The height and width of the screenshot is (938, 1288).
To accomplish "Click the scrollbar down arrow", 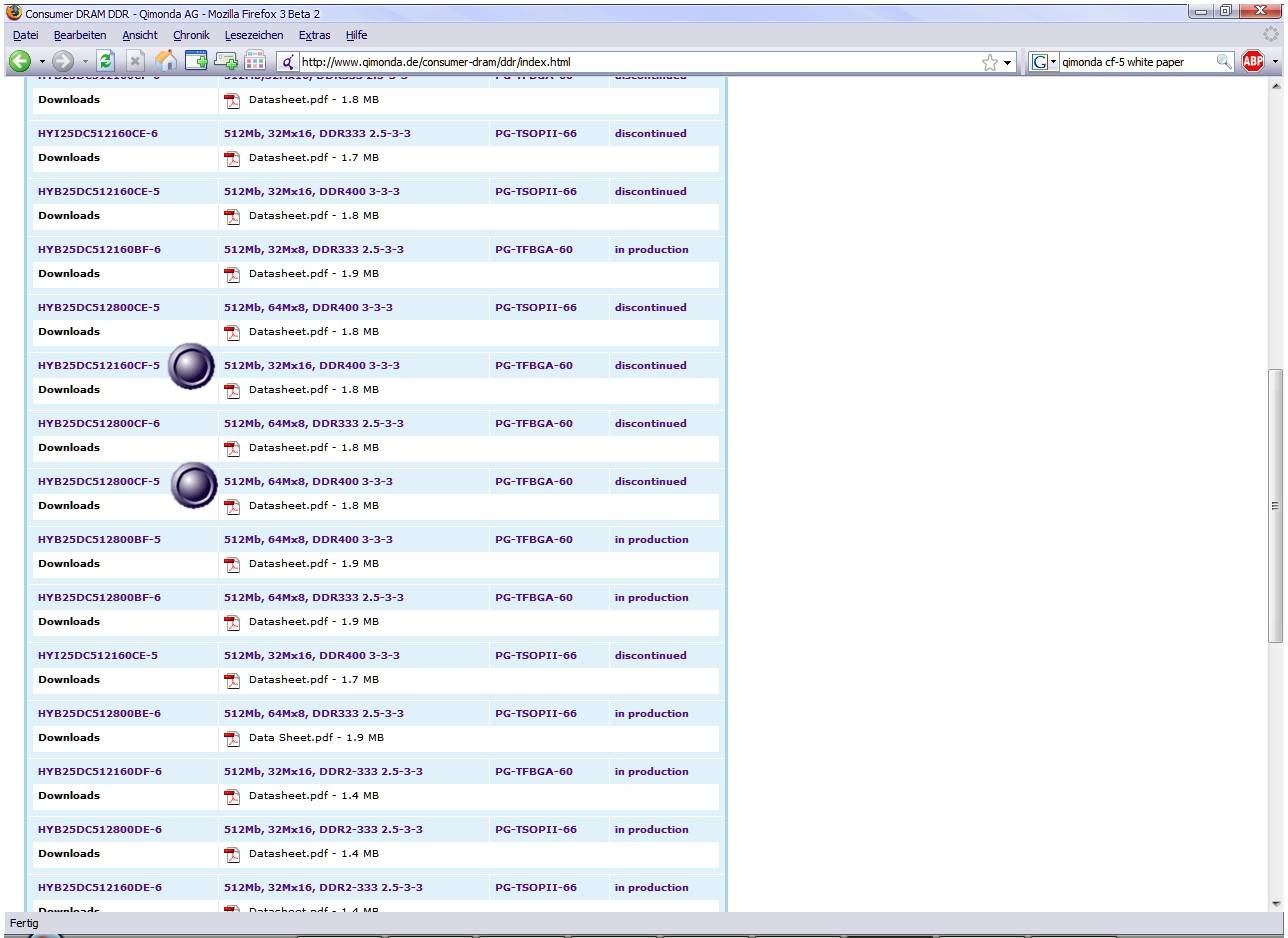I will [1274, 903].
